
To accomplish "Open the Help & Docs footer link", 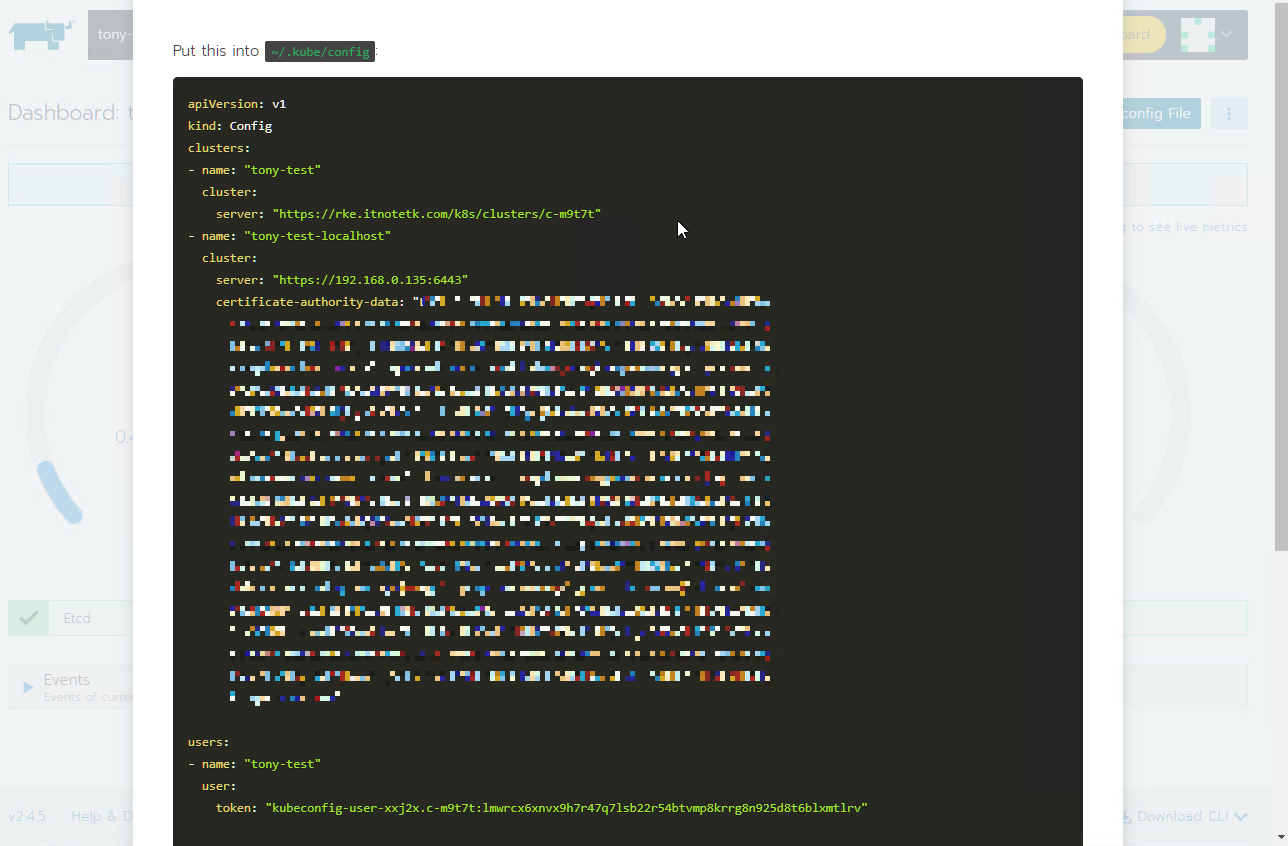I will 102,816.
